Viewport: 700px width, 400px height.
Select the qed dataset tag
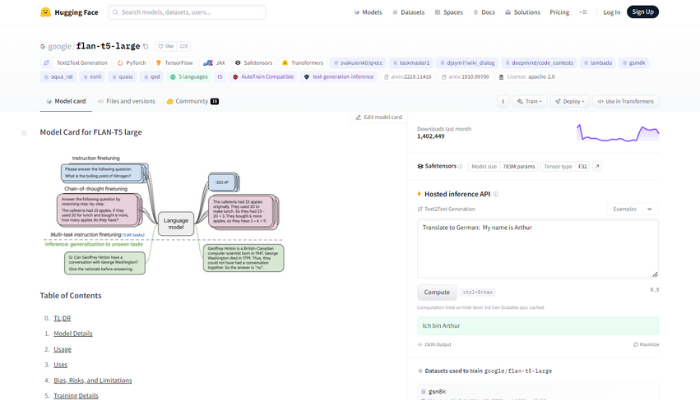(x=151, y=77)
